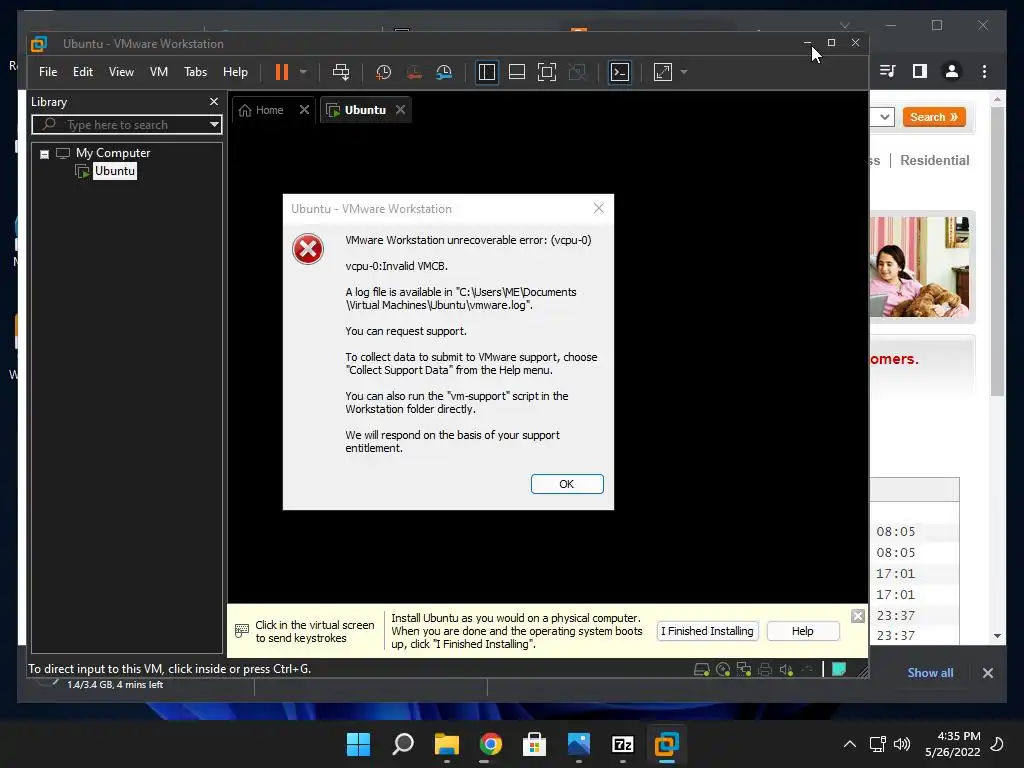Image resolution: width=1024 pixels, height=768 pixels.
Task: Click the hard disk status icon
Action: pos(701,669)
